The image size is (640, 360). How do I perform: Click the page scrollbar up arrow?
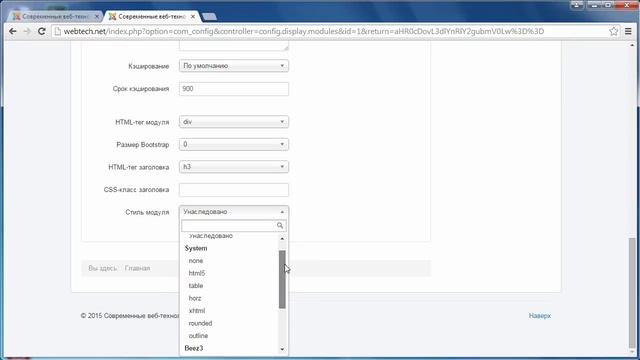click(x=632, y=45)
